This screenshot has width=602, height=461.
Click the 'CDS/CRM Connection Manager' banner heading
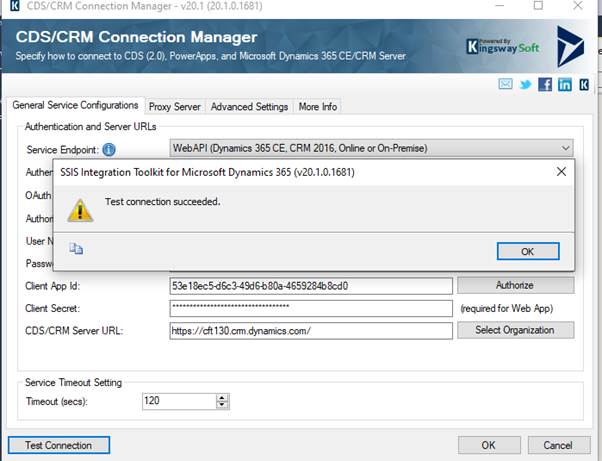136,37
